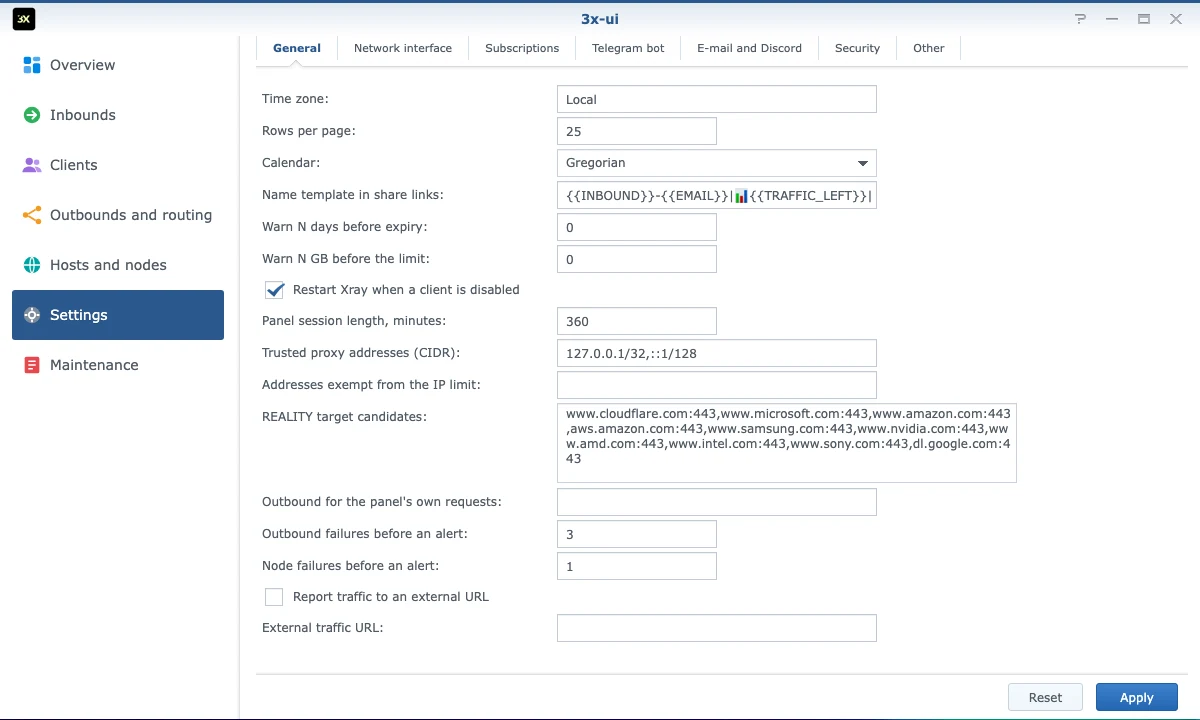Click the Outbound for panel's own requests field
This screenshot has width=1200, height=720.
click(x=717, y=502)
